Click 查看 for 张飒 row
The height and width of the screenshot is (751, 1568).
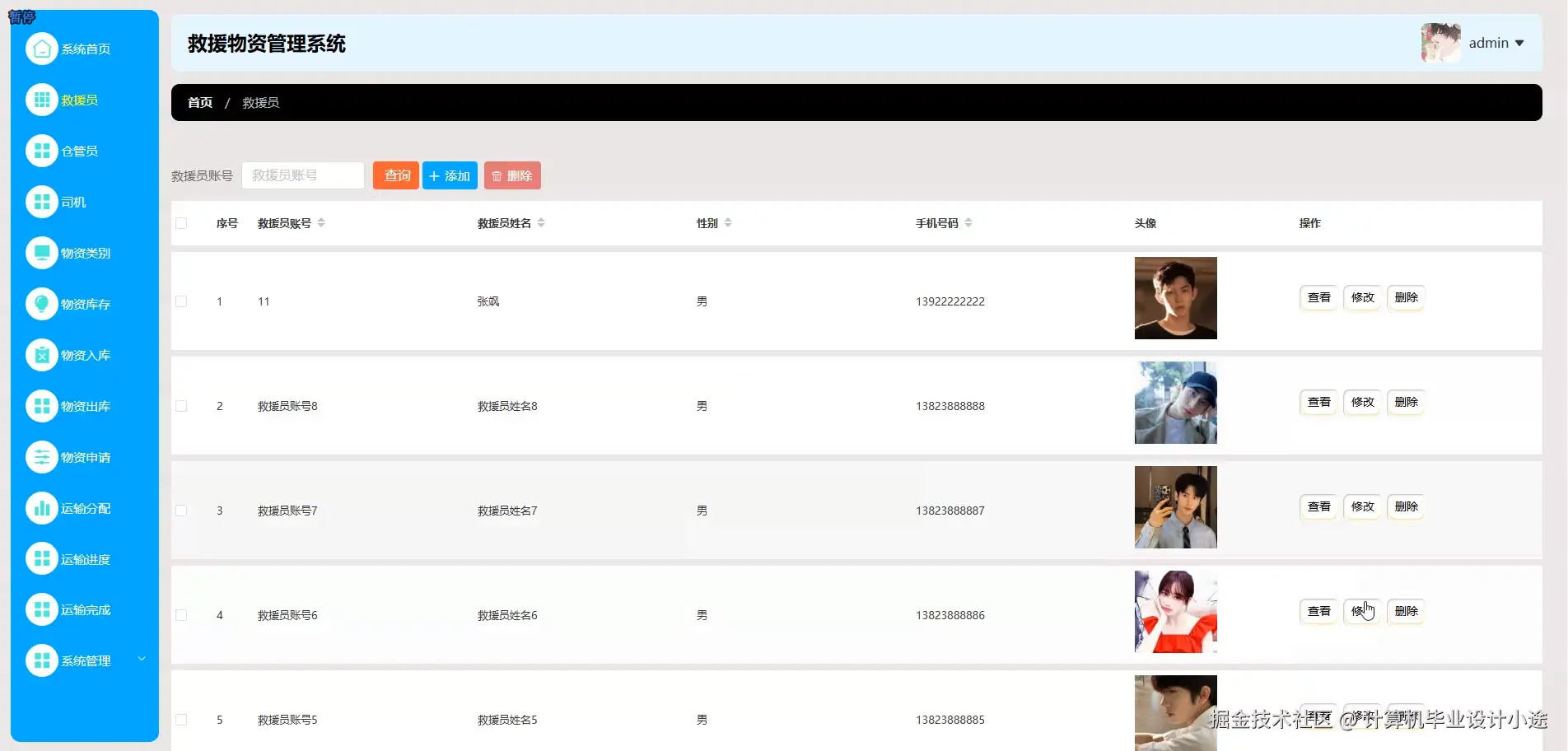pyautogui.click(x=1318, y=297)
